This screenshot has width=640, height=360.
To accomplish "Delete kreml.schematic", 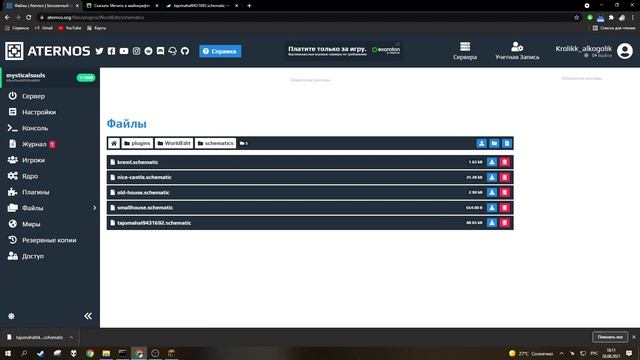I will click(x=504, y=162).
